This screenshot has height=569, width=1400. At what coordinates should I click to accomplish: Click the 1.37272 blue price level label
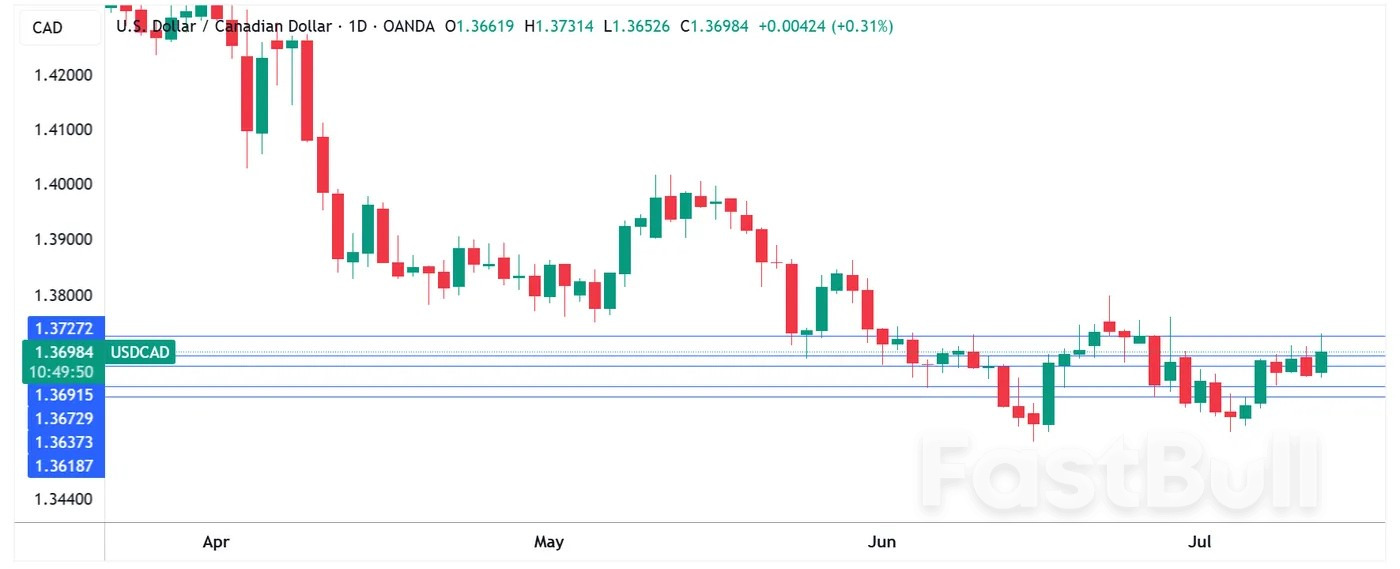[63, 328]
